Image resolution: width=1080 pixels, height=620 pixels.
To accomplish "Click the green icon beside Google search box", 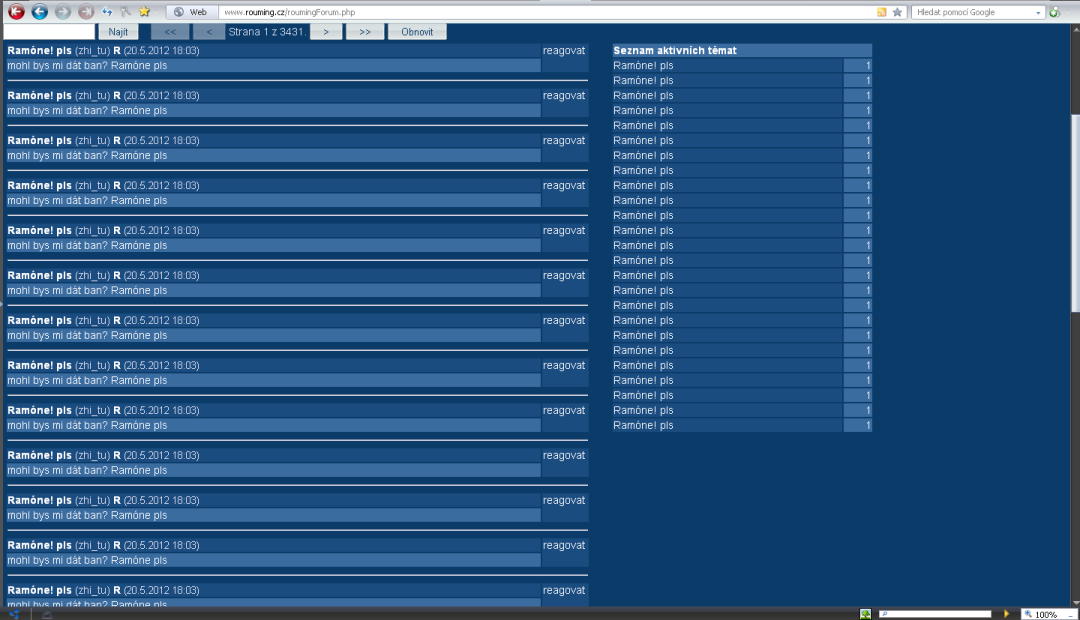I will coord(1054,12).
